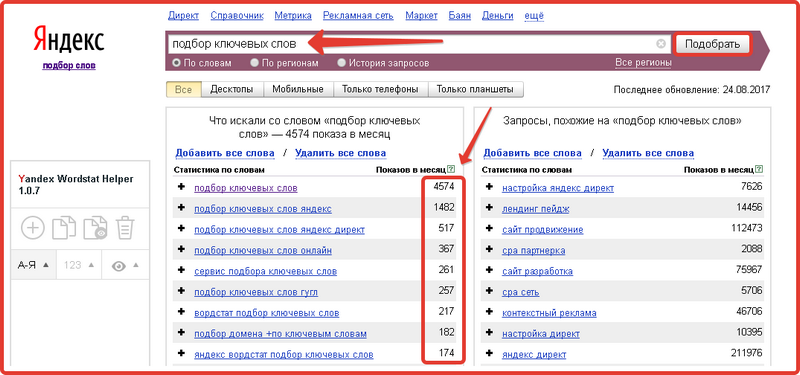Select the 'По регионам' radio button

(255, 63)
